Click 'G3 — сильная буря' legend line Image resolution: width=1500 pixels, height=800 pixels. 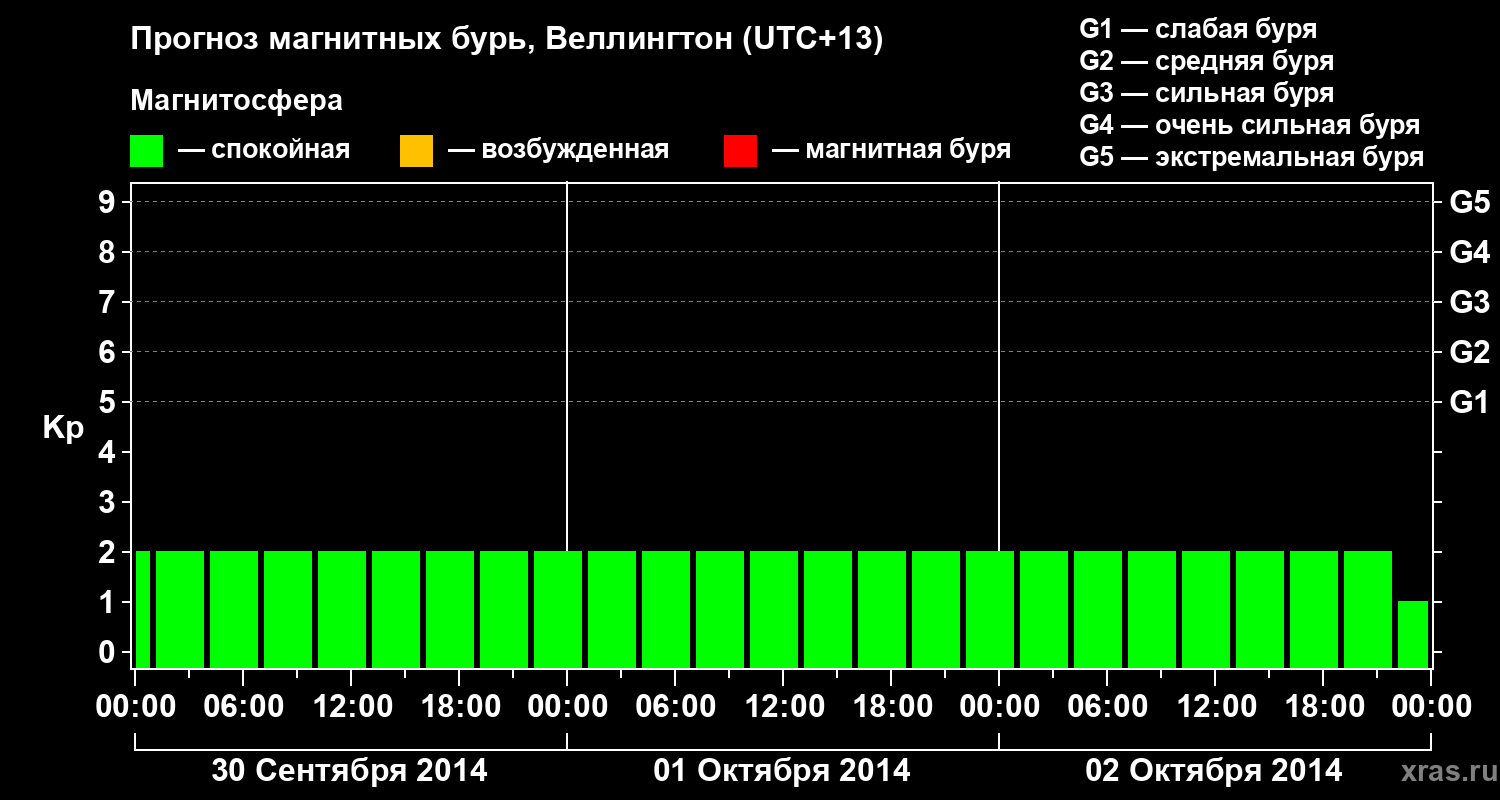click(1206, 93)
